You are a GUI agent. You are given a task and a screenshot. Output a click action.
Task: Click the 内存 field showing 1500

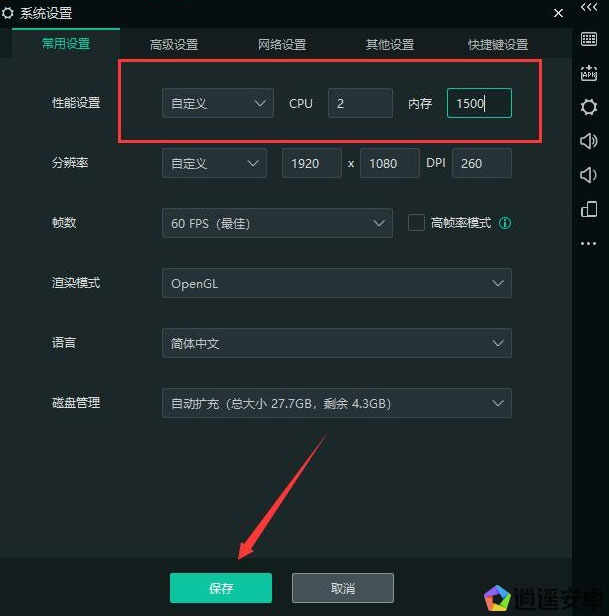click(479, 103)
